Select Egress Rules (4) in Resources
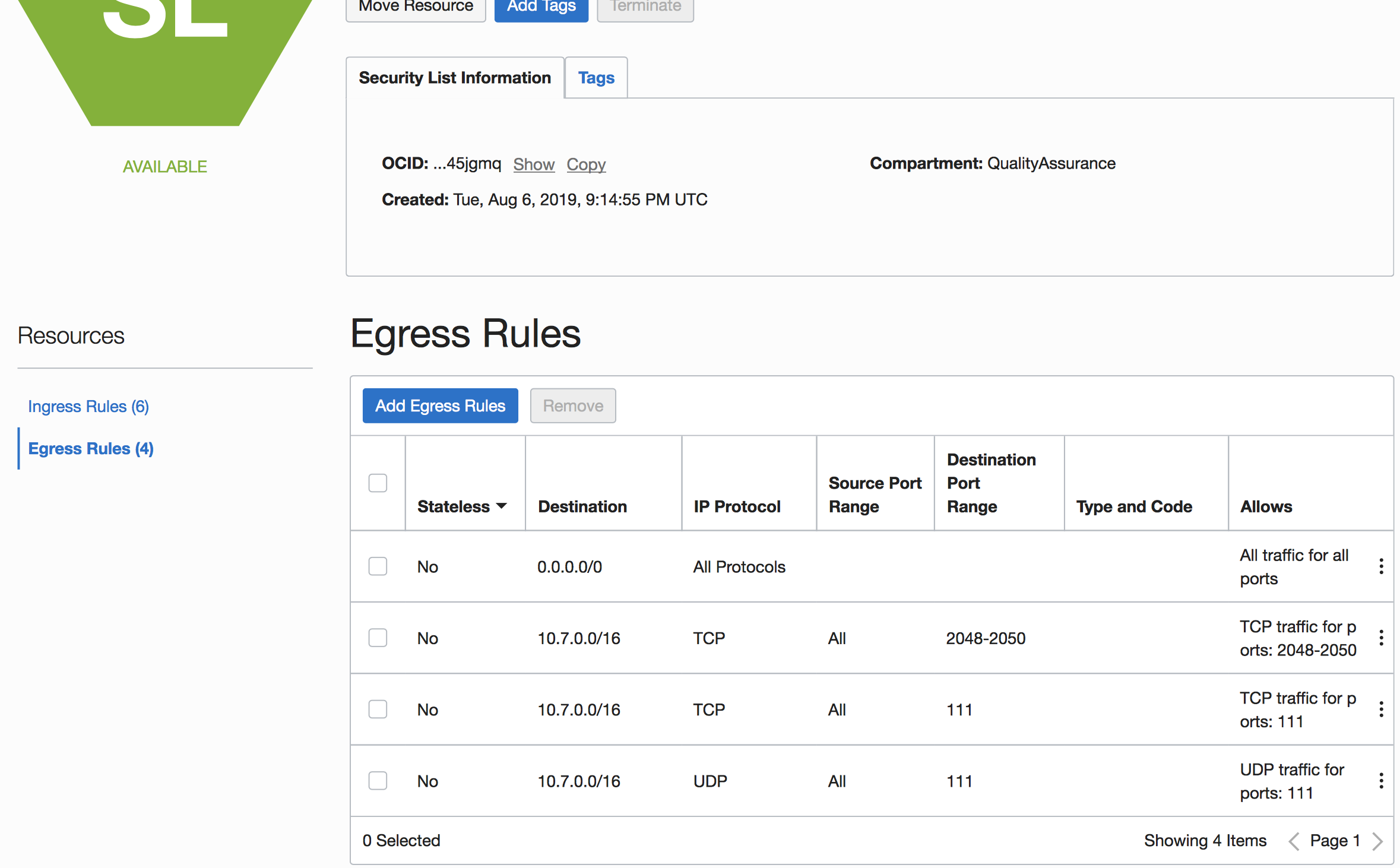The image size is (1400, 868). [91, 449]
